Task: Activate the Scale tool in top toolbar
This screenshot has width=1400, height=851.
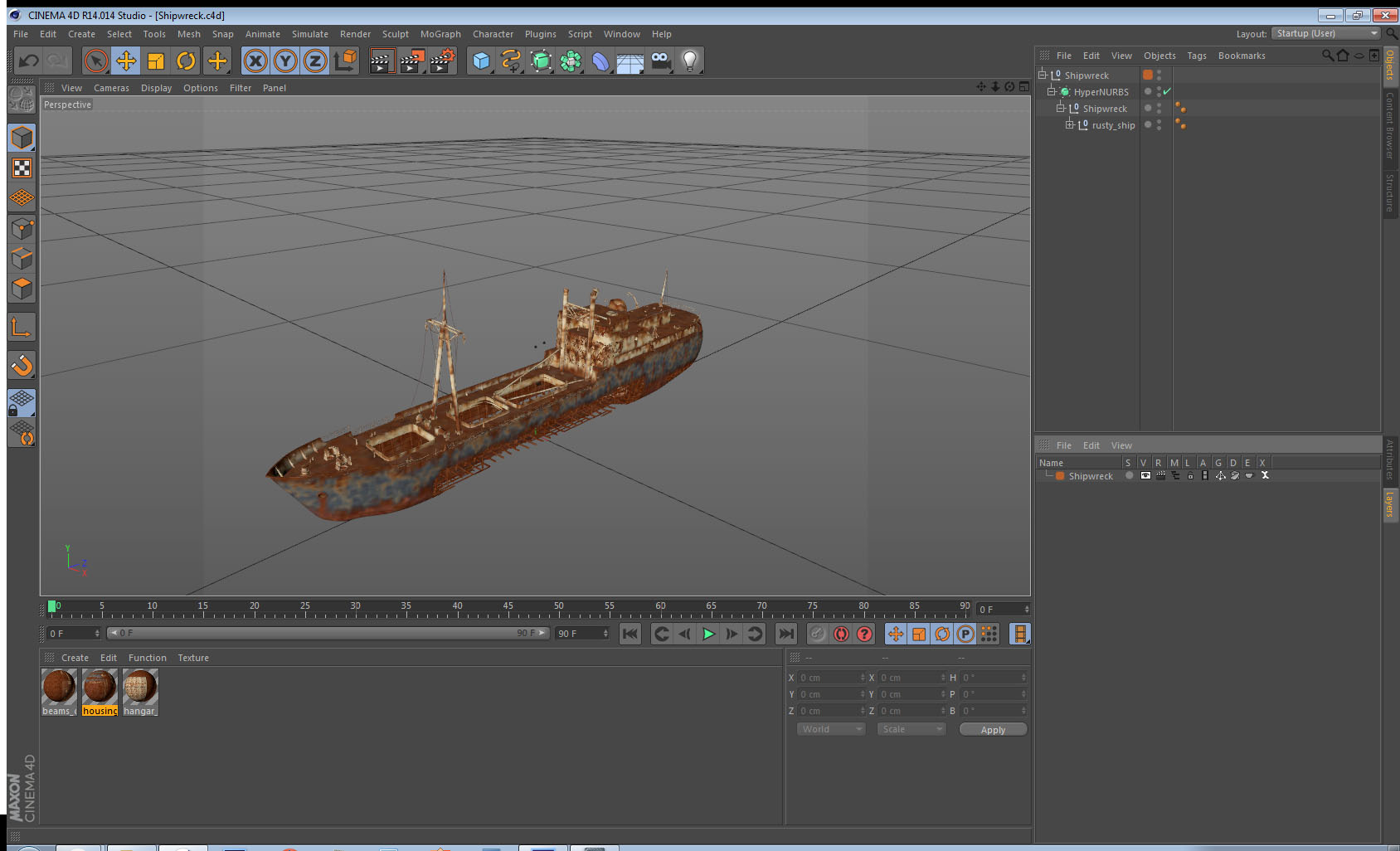Action: click(x=156, y=61)
